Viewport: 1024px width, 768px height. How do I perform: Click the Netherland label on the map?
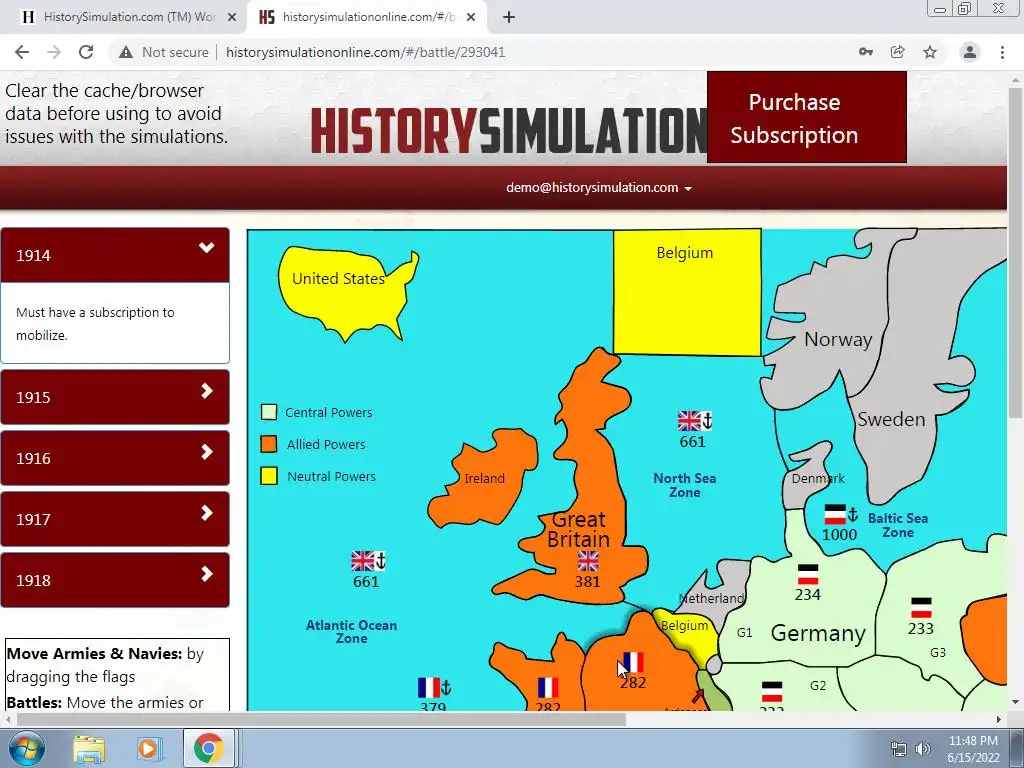[x=711, y=598]
